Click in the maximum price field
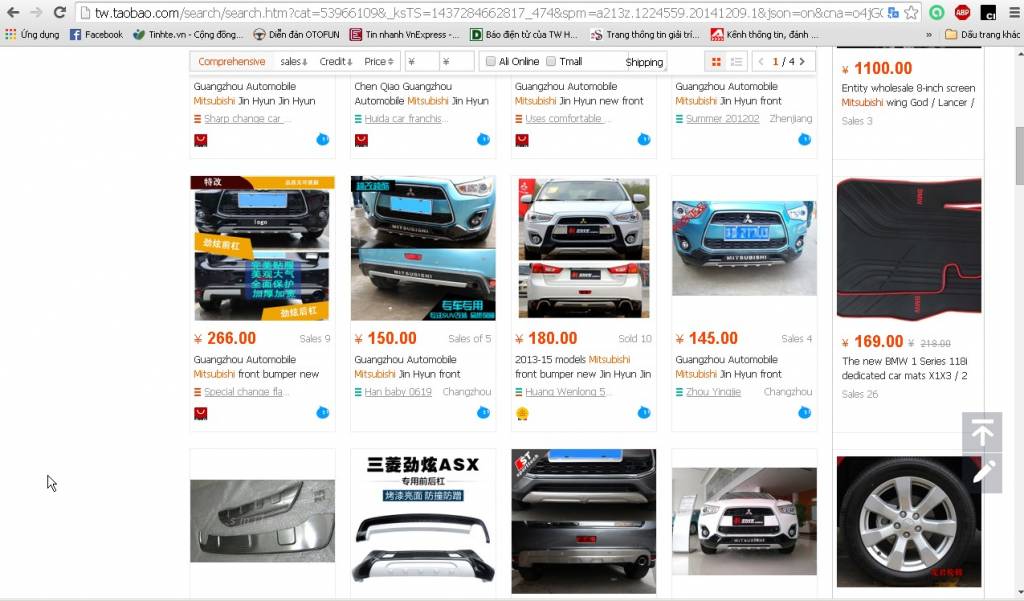The width and height of the screenshot is (1024, 601). click(456, 61)
